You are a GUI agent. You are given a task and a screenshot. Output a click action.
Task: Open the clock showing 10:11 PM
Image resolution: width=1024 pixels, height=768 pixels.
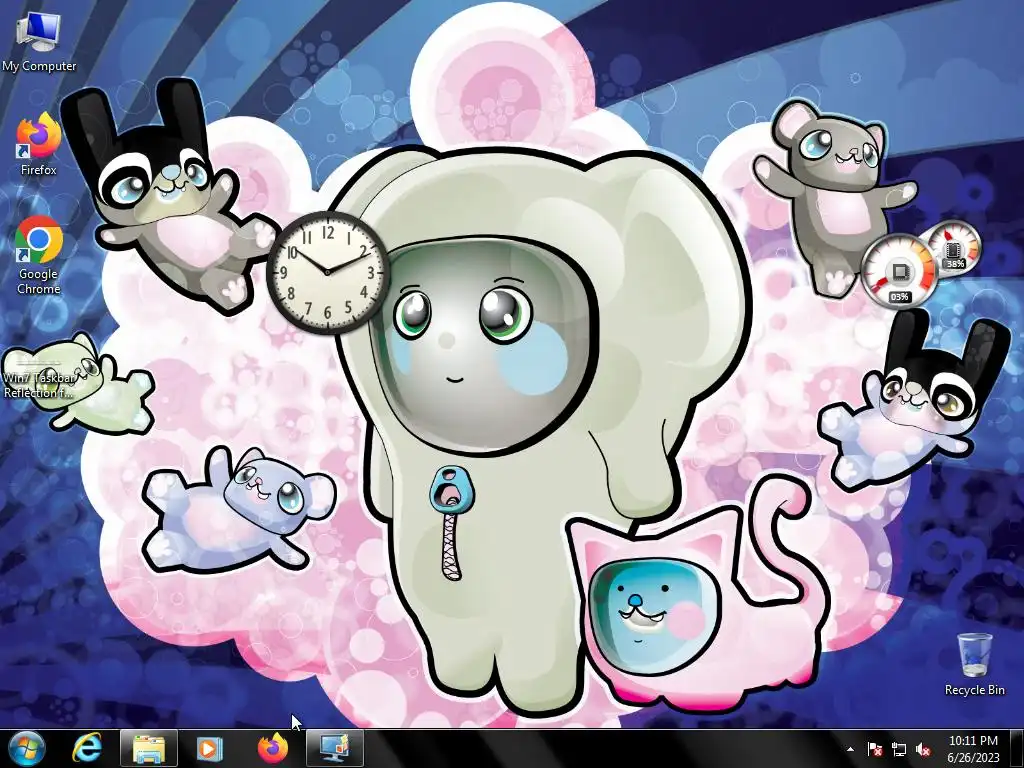(973, 741)
